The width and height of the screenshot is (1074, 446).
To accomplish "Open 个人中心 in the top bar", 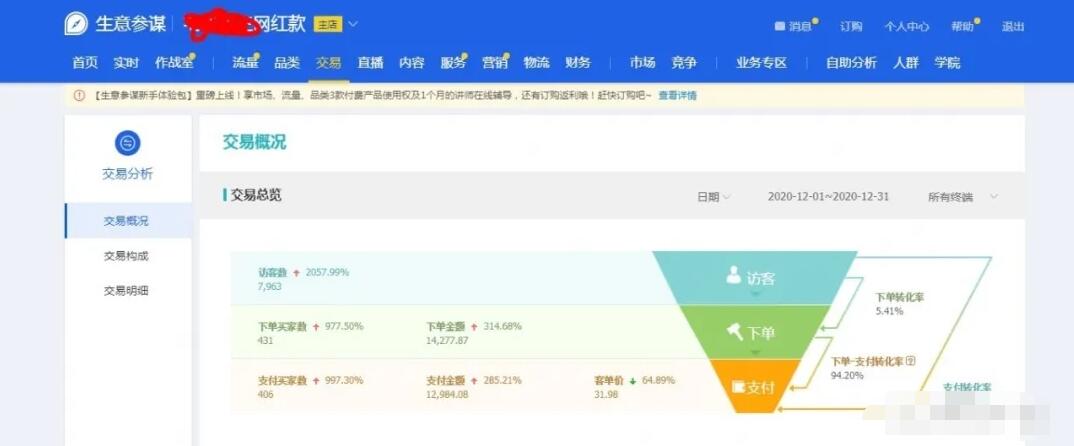I will coord(906,26).
